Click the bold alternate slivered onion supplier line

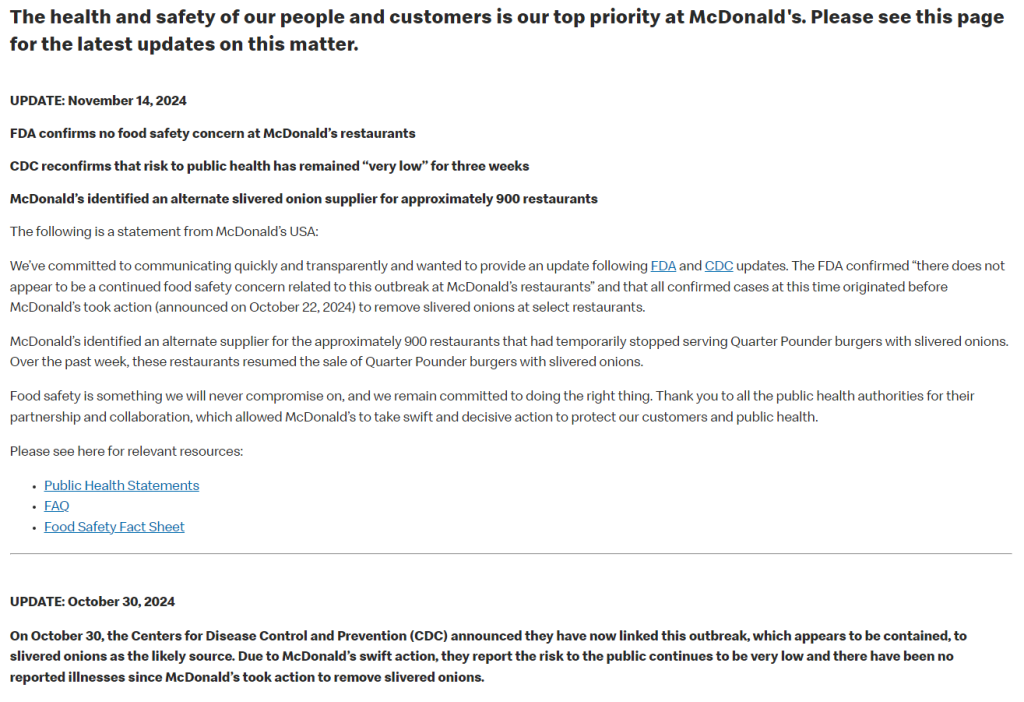coord(303,199)
